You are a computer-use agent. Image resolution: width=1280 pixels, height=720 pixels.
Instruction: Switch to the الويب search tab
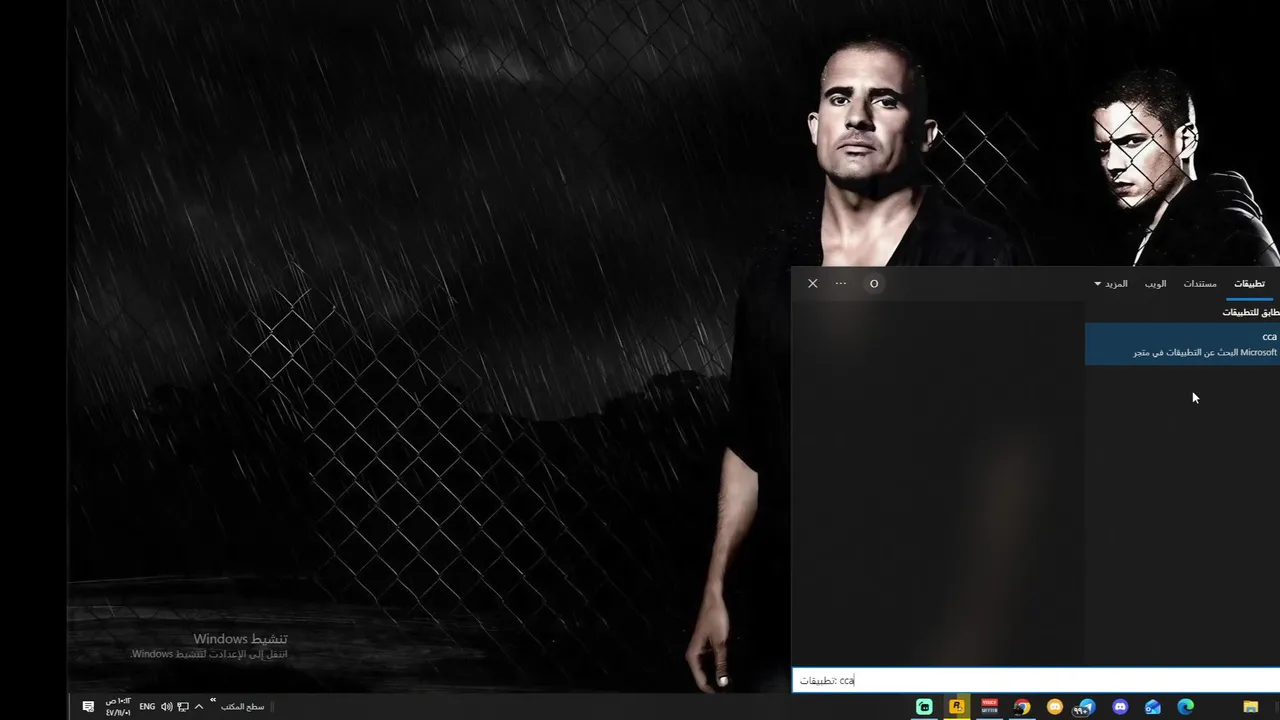tap(1156, 284)
